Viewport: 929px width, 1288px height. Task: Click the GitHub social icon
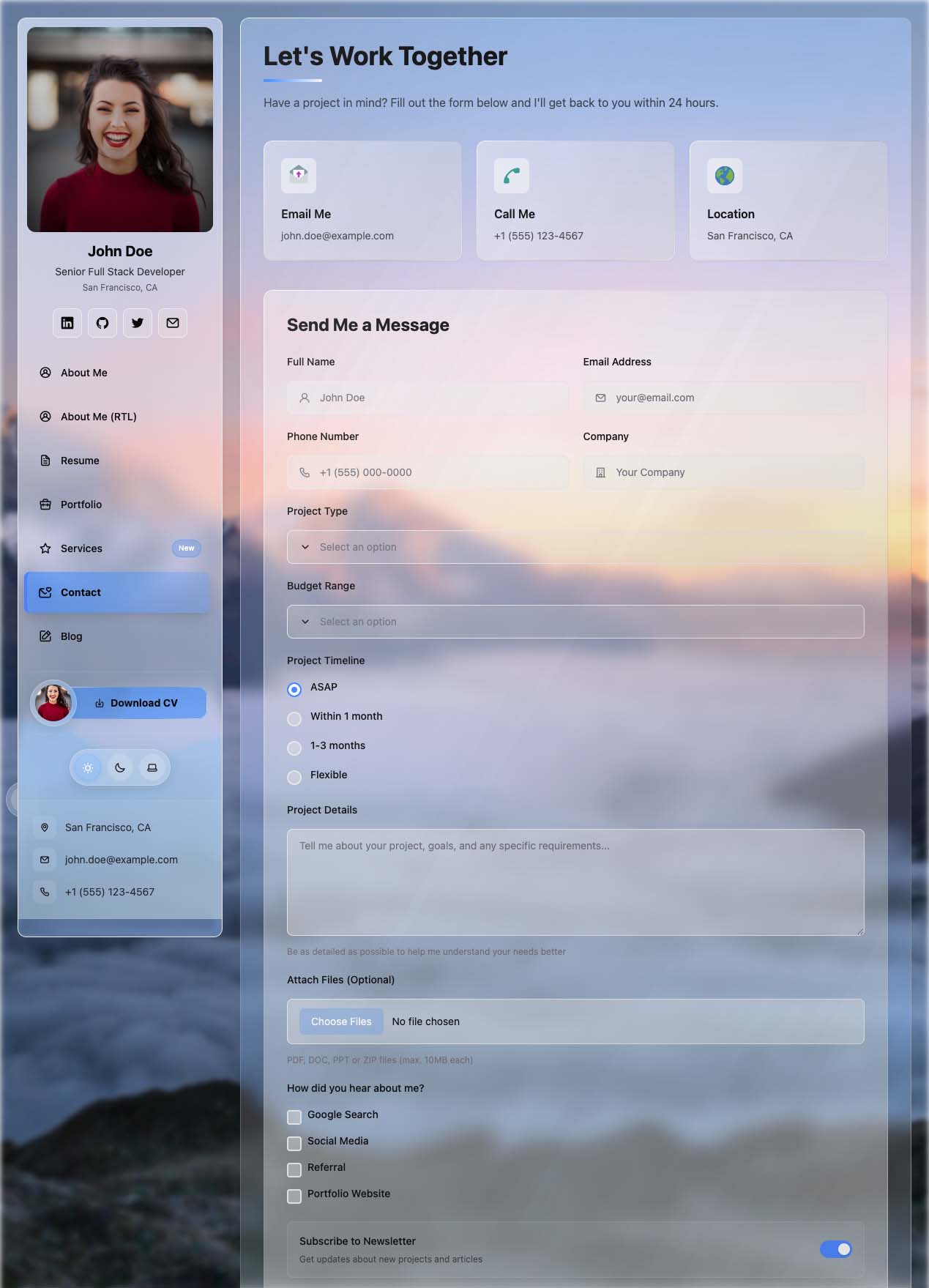coord(102,323)
